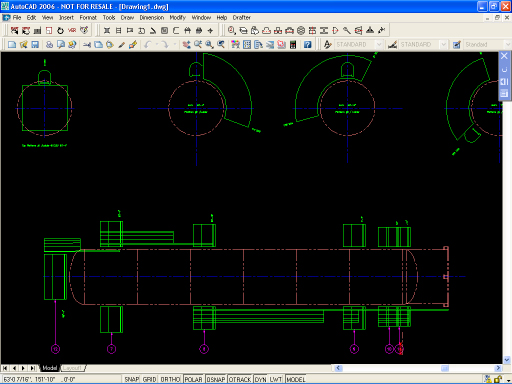The image size is (512, 384).
Task: Toggle OTRACK in status bar
Action: click(240, 379)
